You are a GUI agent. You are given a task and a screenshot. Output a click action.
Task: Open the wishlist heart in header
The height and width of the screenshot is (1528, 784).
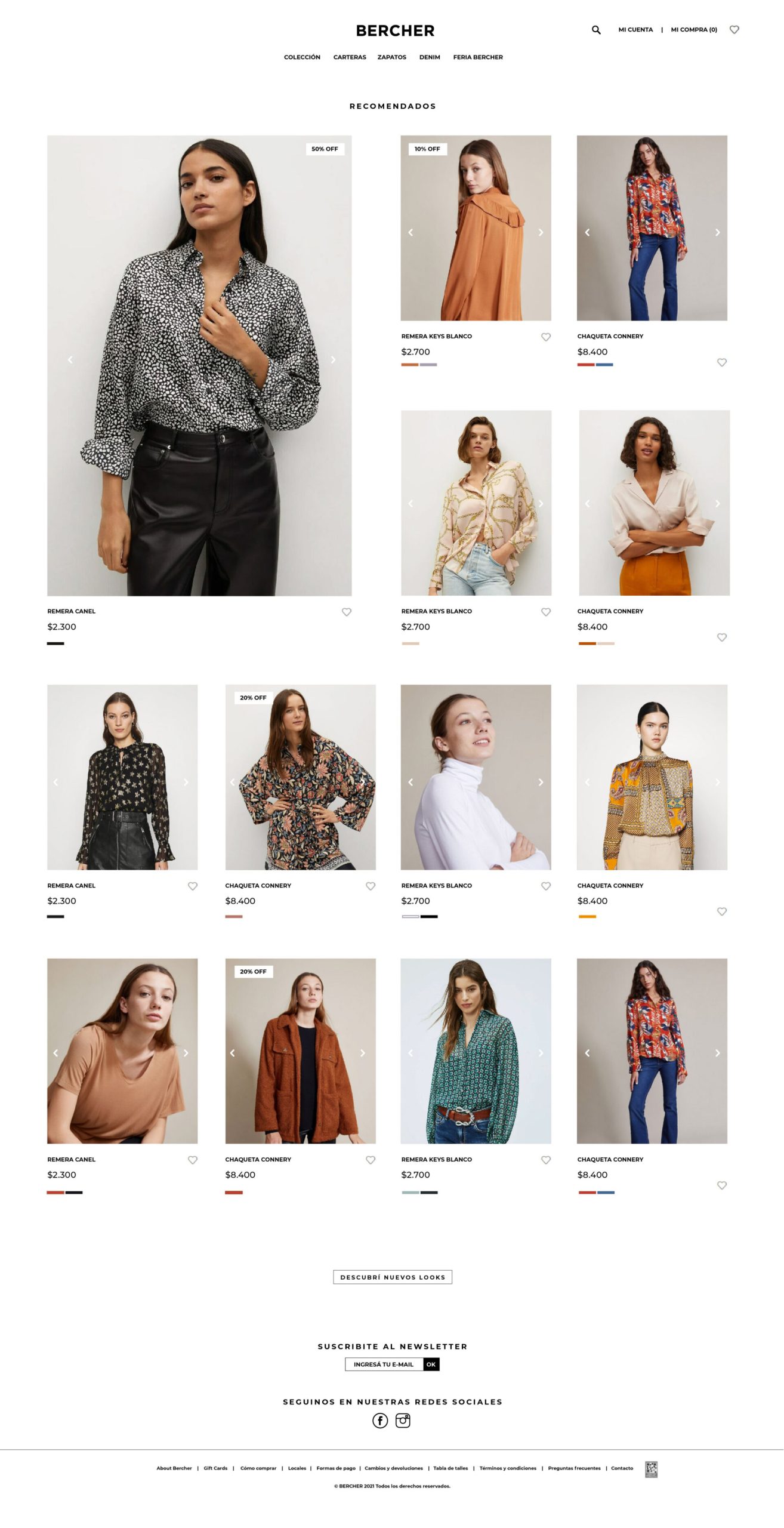point(734,30)
